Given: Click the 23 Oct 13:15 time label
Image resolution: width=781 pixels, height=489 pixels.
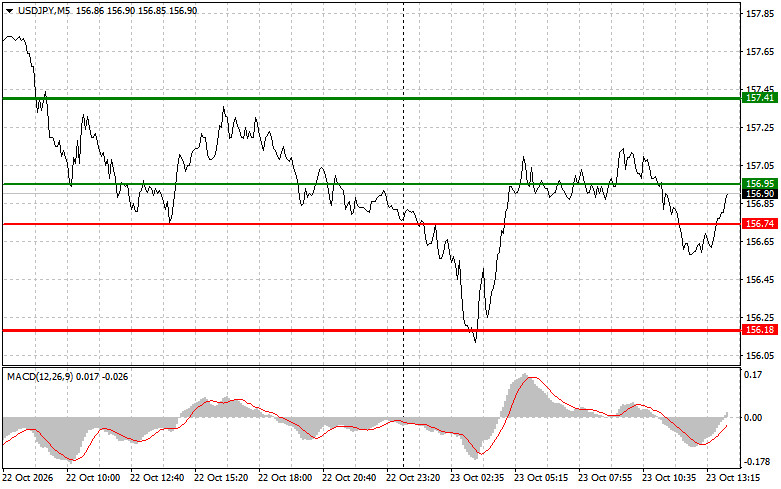Looking at the screenshot, I should pos(733,478).
